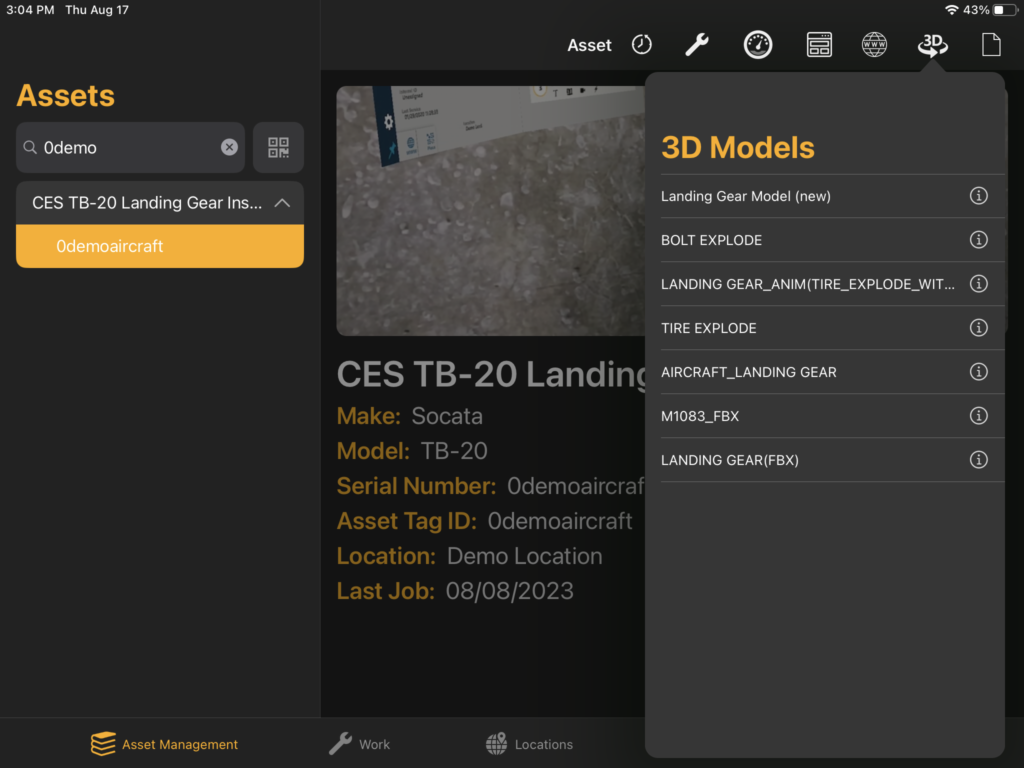This screenshot has width=1024, height=768.
Task: Open the forms list toolbar icon
Action: coord(819,44)
